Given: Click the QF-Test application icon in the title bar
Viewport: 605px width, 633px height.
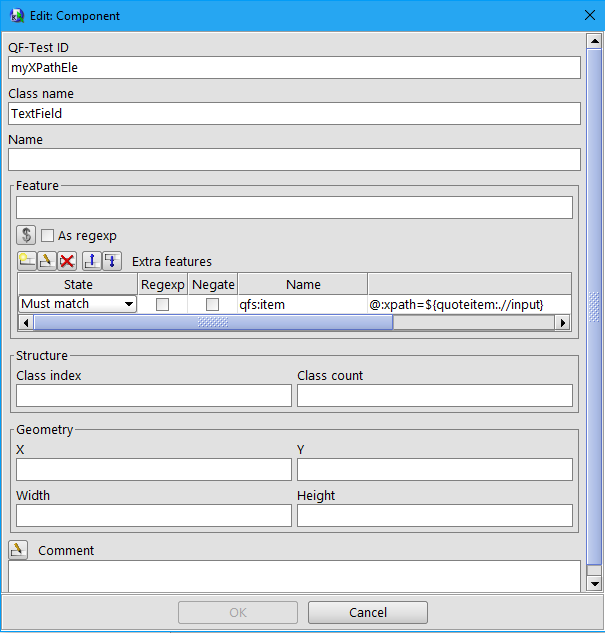Looking at the screenshot, I should 17,16.
